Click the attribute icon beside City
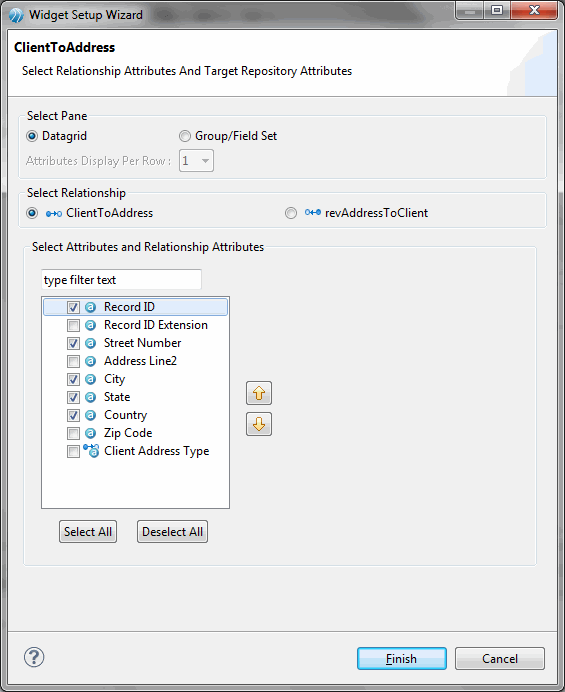The width and height of the screenshot is (565, 692). click(x=90, y=379)
